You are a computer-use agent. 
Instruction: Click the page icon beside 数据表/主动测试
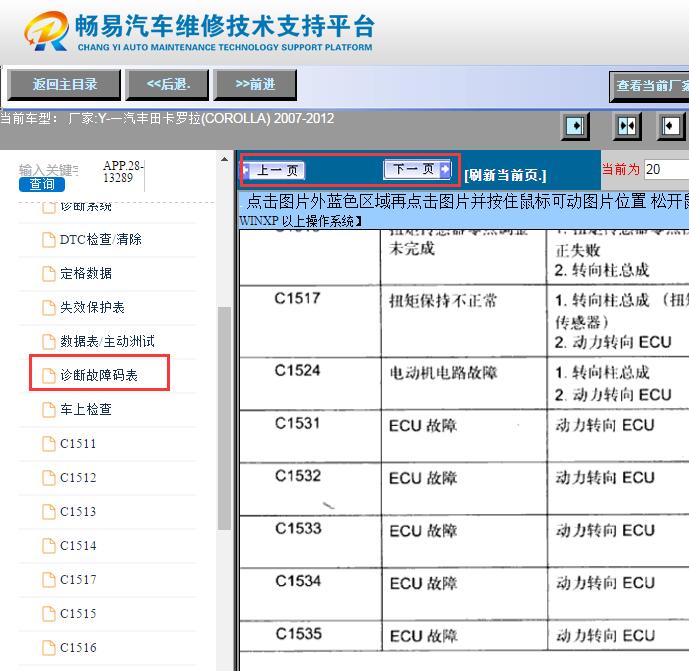point(48,342)
